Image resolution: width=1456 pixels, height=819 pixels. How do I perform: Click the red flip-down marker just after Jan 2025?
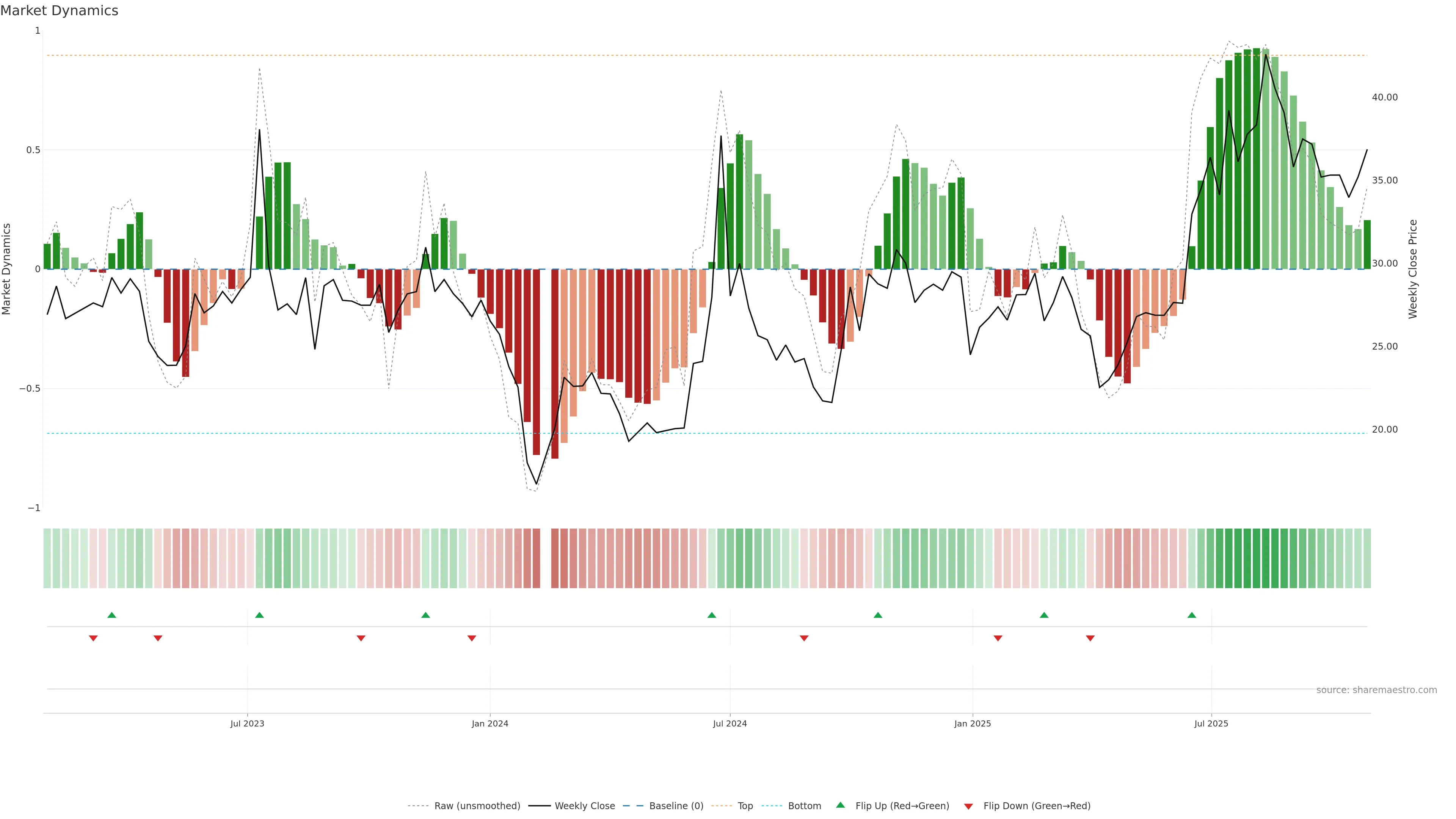(x=998, y=638)
